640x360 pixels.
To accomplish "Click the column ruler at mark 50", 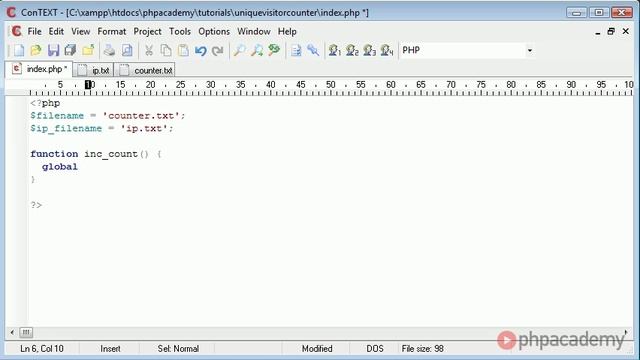I will click(331, 85).
